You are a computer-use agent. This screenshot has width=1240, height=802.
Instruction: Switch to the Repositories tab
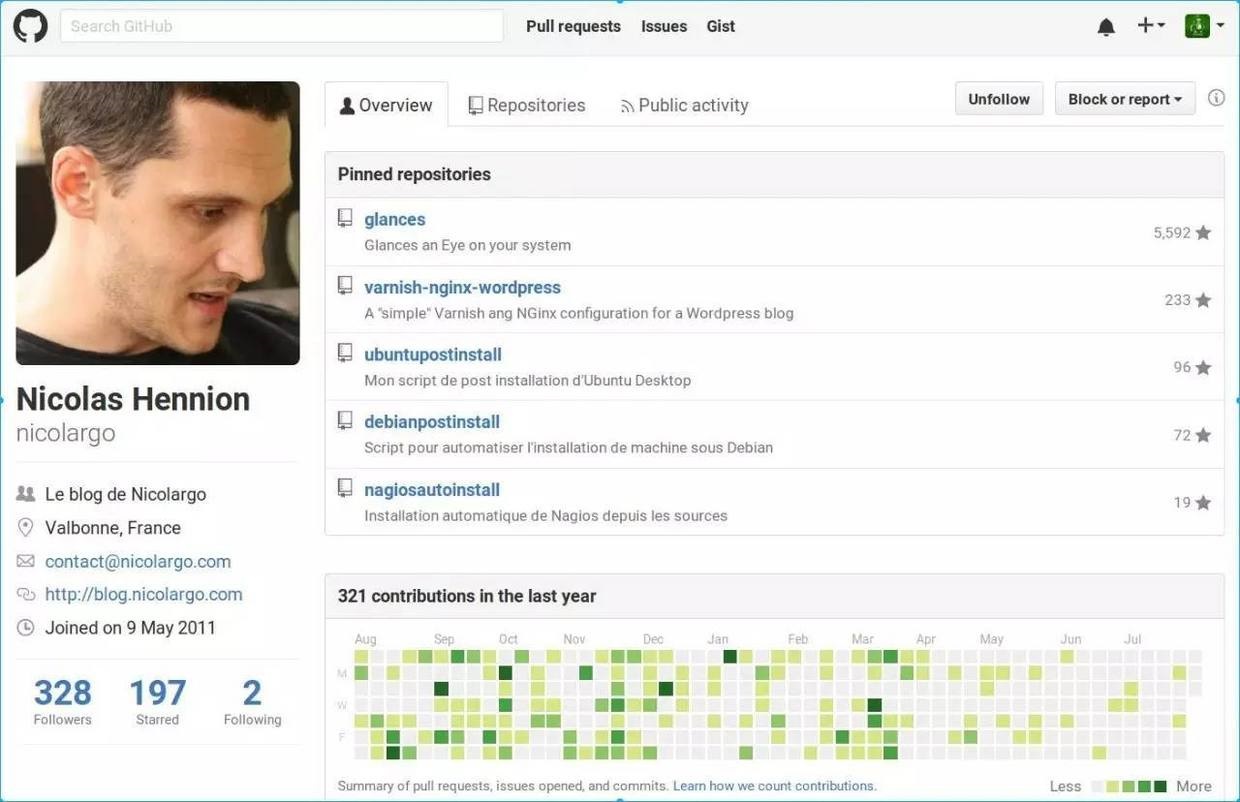click(x=526, y=105)
